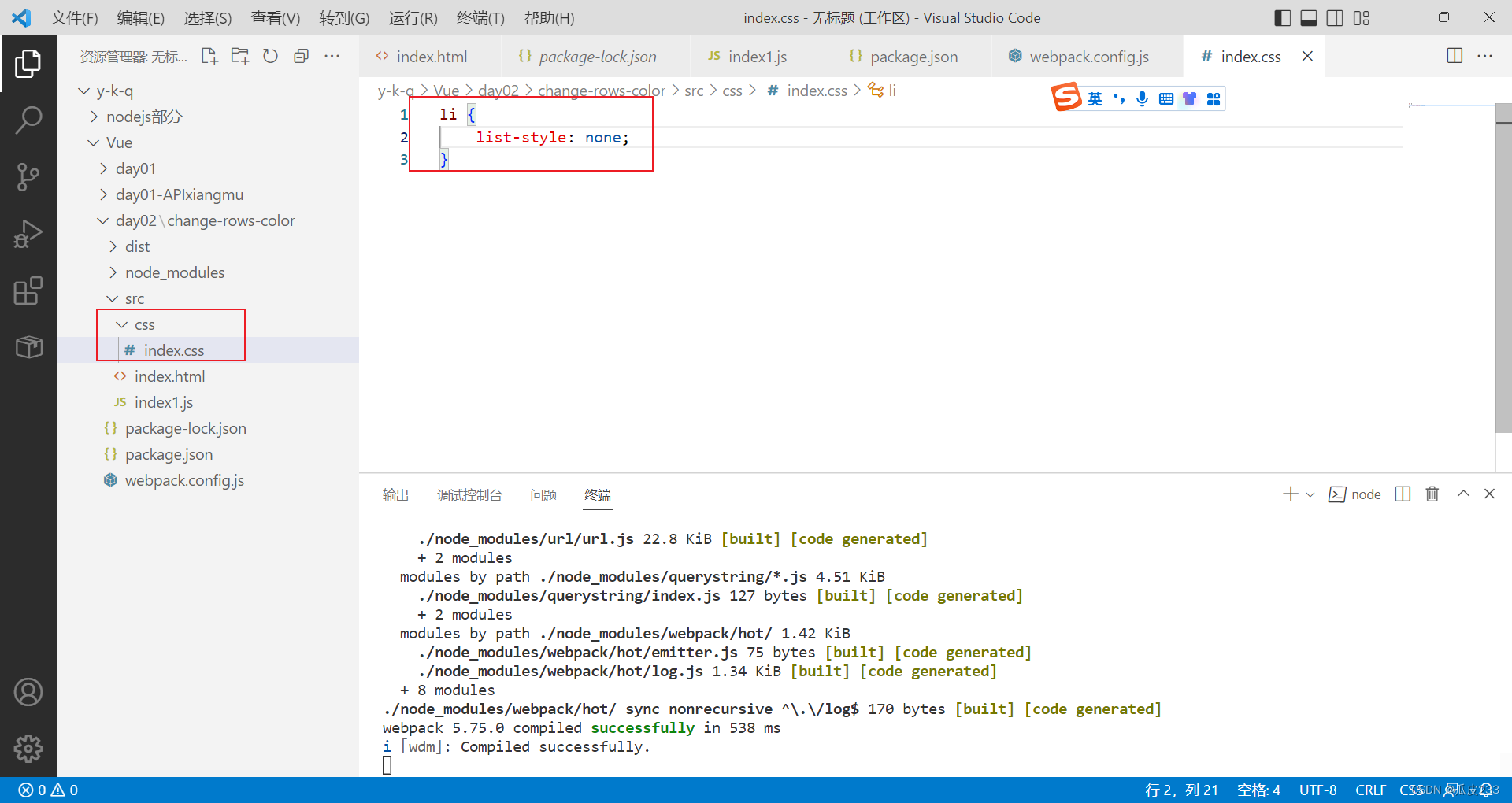Click the New File icon in explorer header
The width and height of the screenshot is (1512, 803).
[209, 56]
